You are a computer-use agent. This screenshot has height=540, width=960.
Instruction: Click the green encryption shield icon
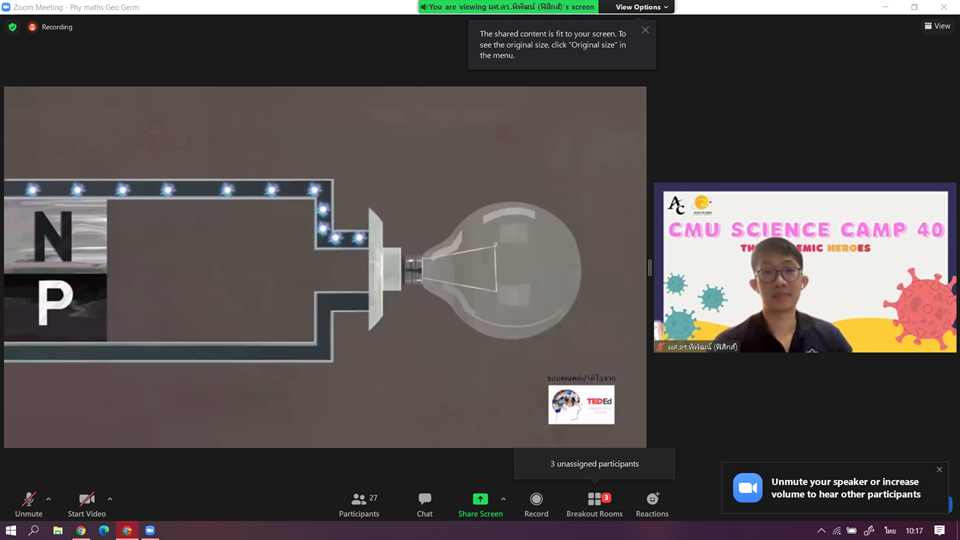click(x=12, y=27)
